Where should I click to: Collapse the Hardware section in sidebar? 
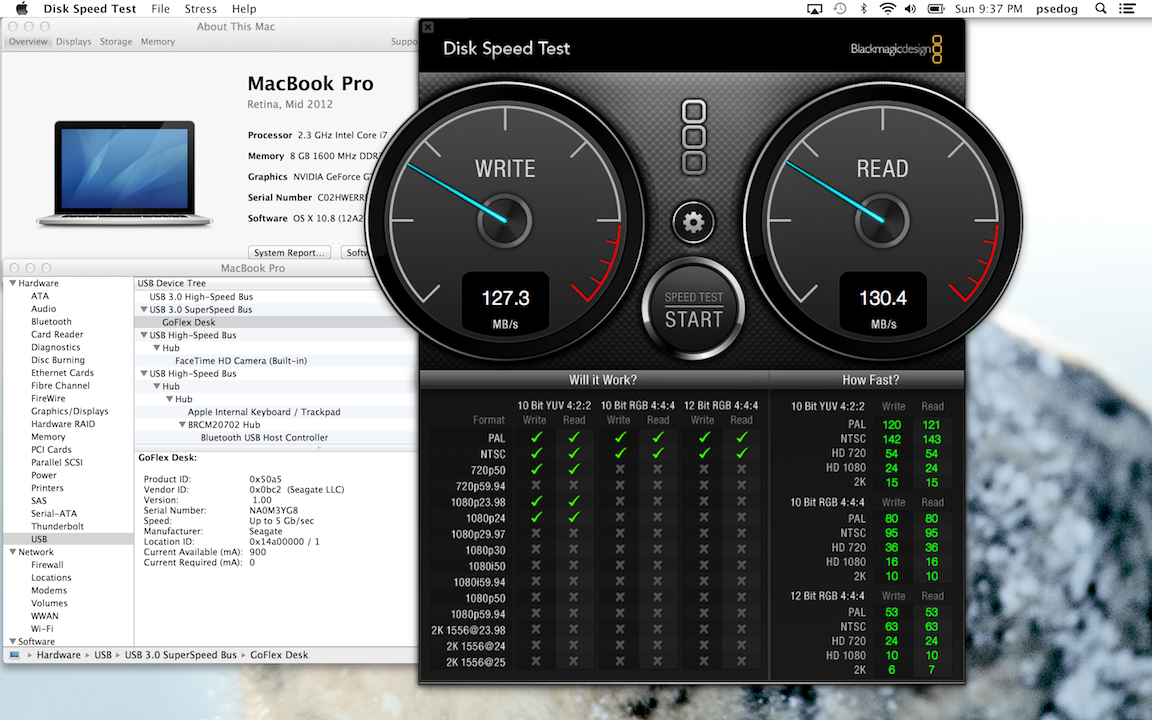click(x=11, y=284)
